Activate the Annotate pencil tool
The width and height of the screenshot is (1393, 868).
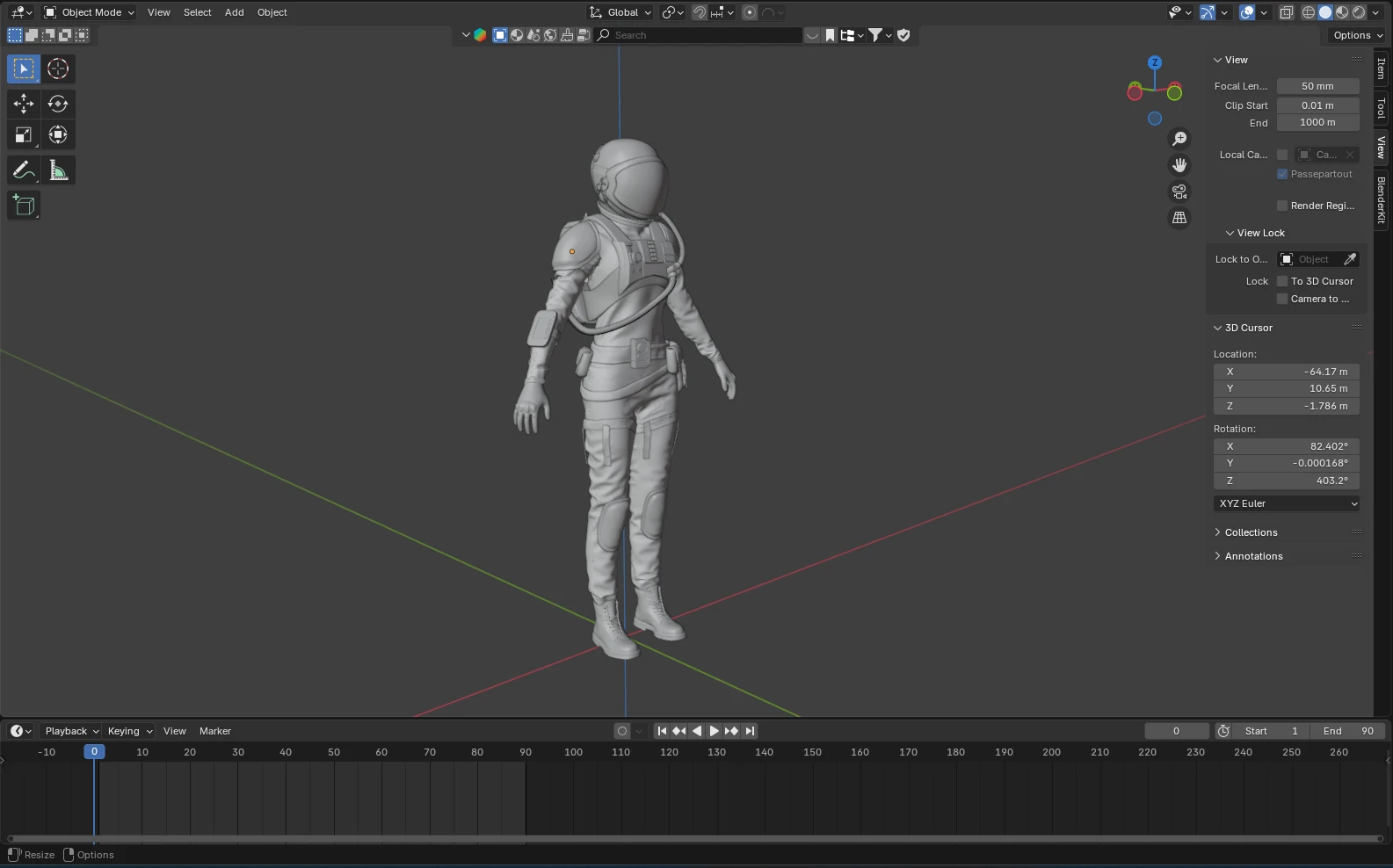[x=24, y=170]
